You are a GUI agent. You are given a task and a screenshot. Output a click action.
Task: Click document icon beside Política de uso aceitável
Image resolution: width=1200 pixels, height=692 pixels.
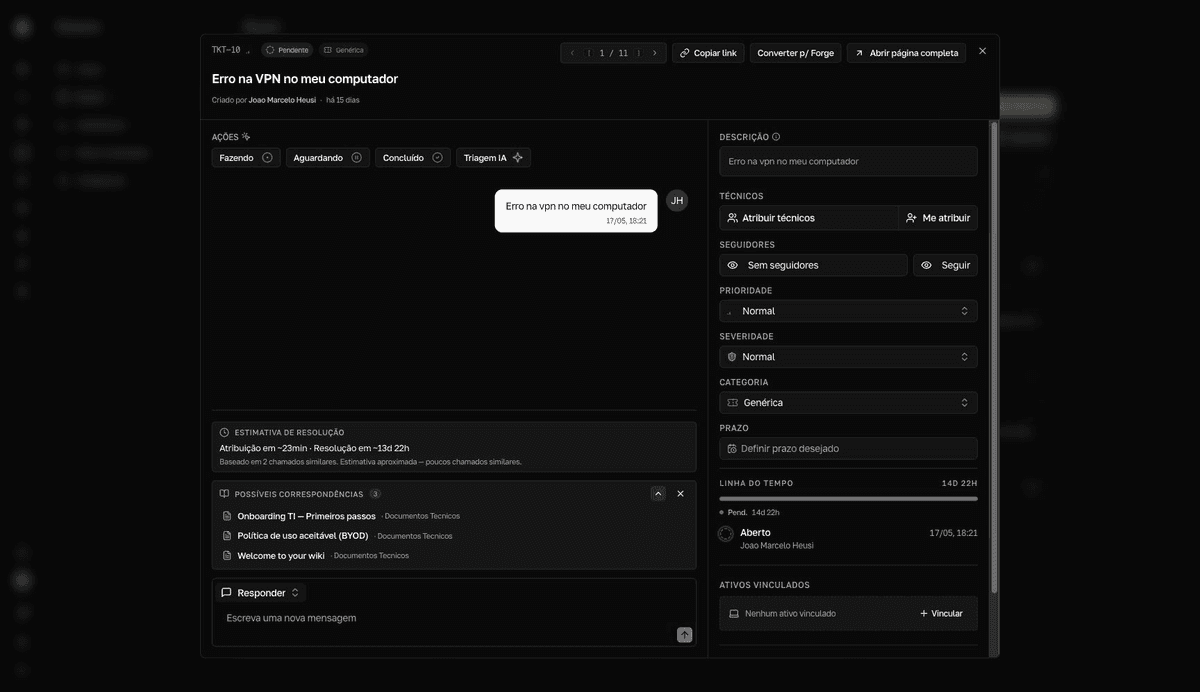tap(227, 536)
